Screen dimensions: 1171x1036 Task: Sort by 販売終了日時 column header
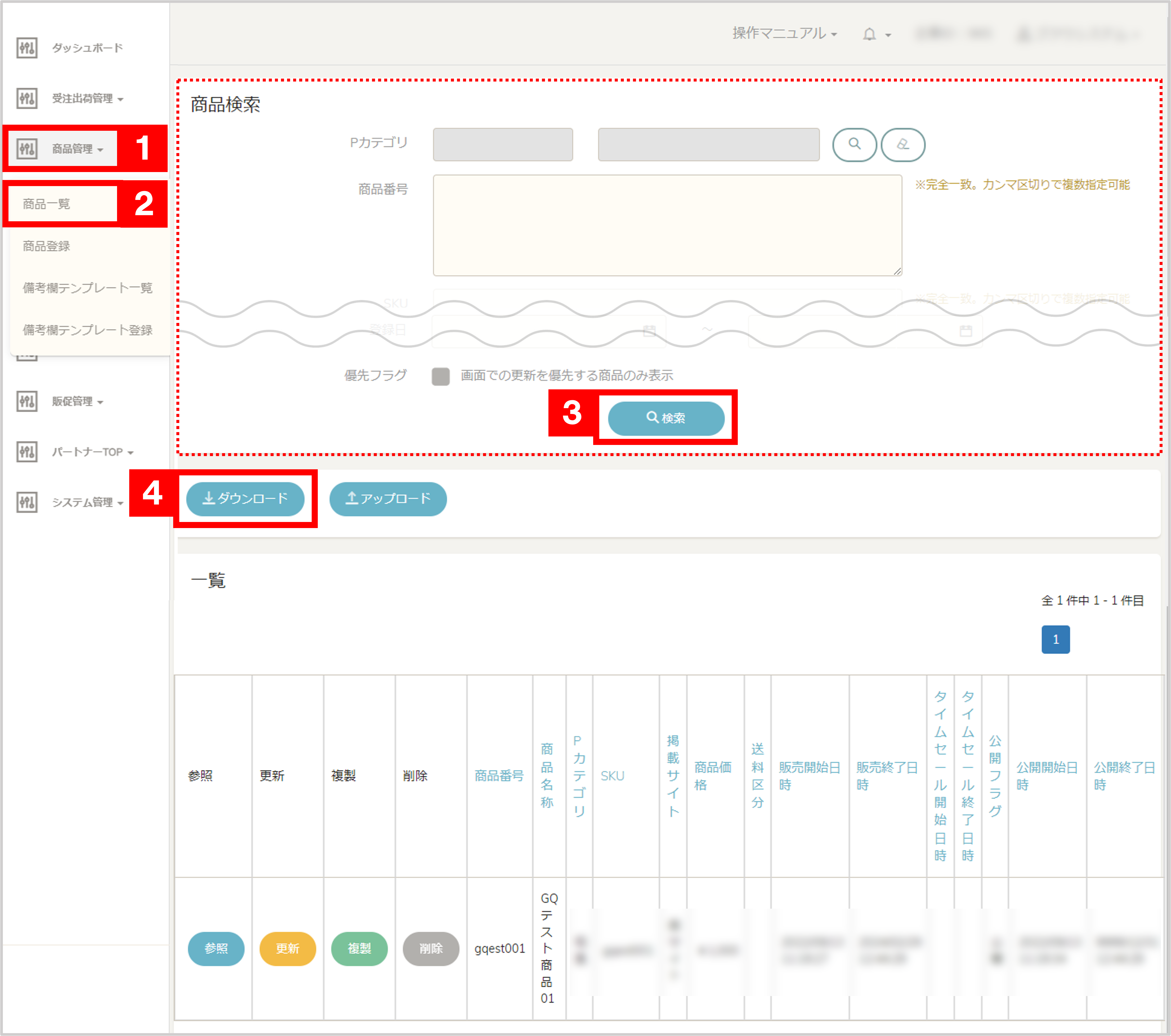click(x=887, y=776)
